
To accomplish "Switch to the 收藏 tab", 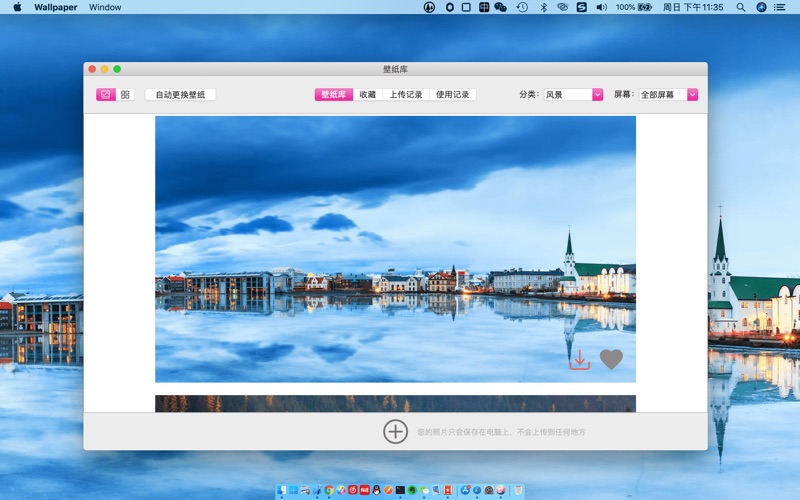I will tap(367, 95).
